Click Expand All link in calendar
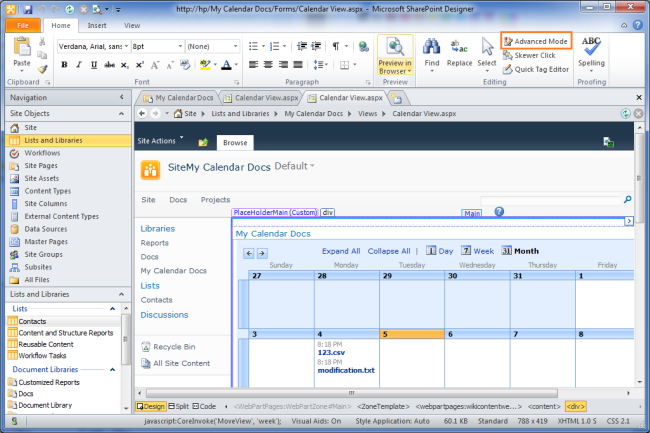This screenshot has height=433, width=650. pyautogui.click(x=341, y=251)
